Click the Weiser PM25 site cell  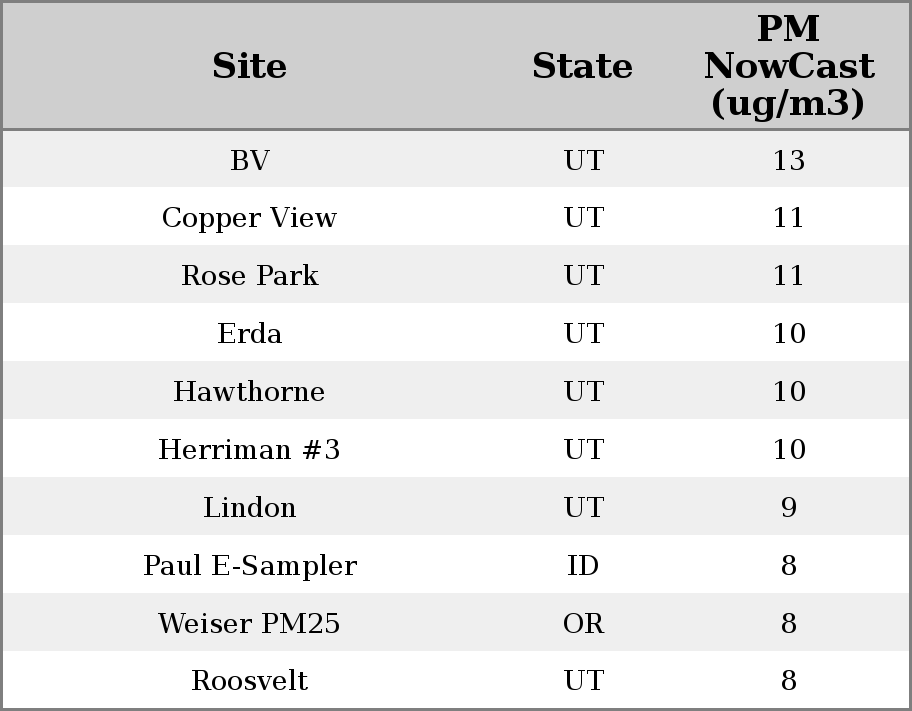point(249,624)
